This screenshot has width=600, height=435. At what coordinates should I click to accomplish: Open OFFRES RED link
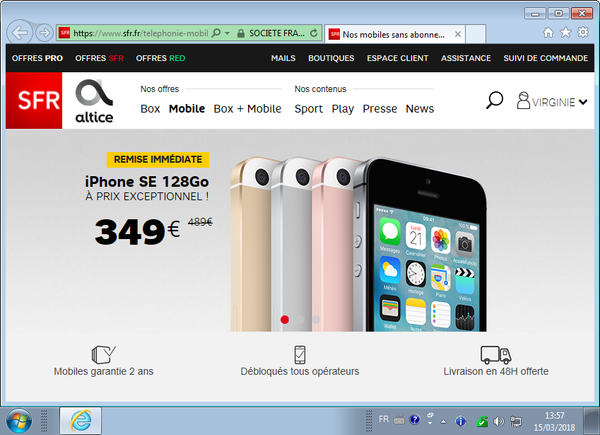pyautogui.click(x=160, y=58)
